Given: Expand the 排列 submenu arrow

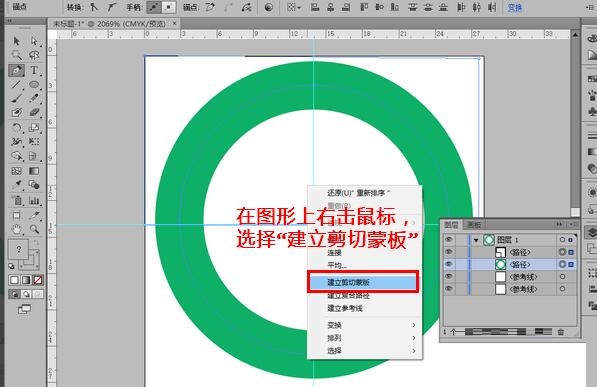Looking at the screenshot, I should point(414,338).
